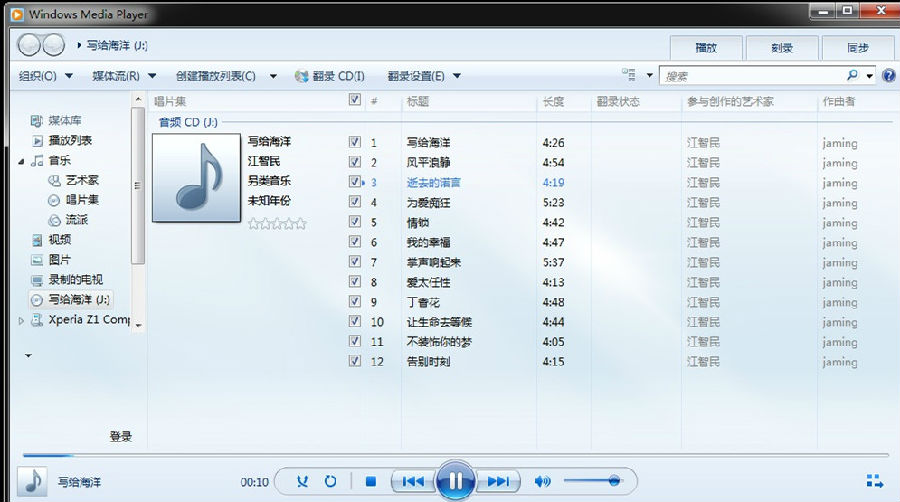The width and height of the screenshot is (900, 502).
Task: Select Music (音乐) in the sidebar
Action: click(x=51, y=161)
